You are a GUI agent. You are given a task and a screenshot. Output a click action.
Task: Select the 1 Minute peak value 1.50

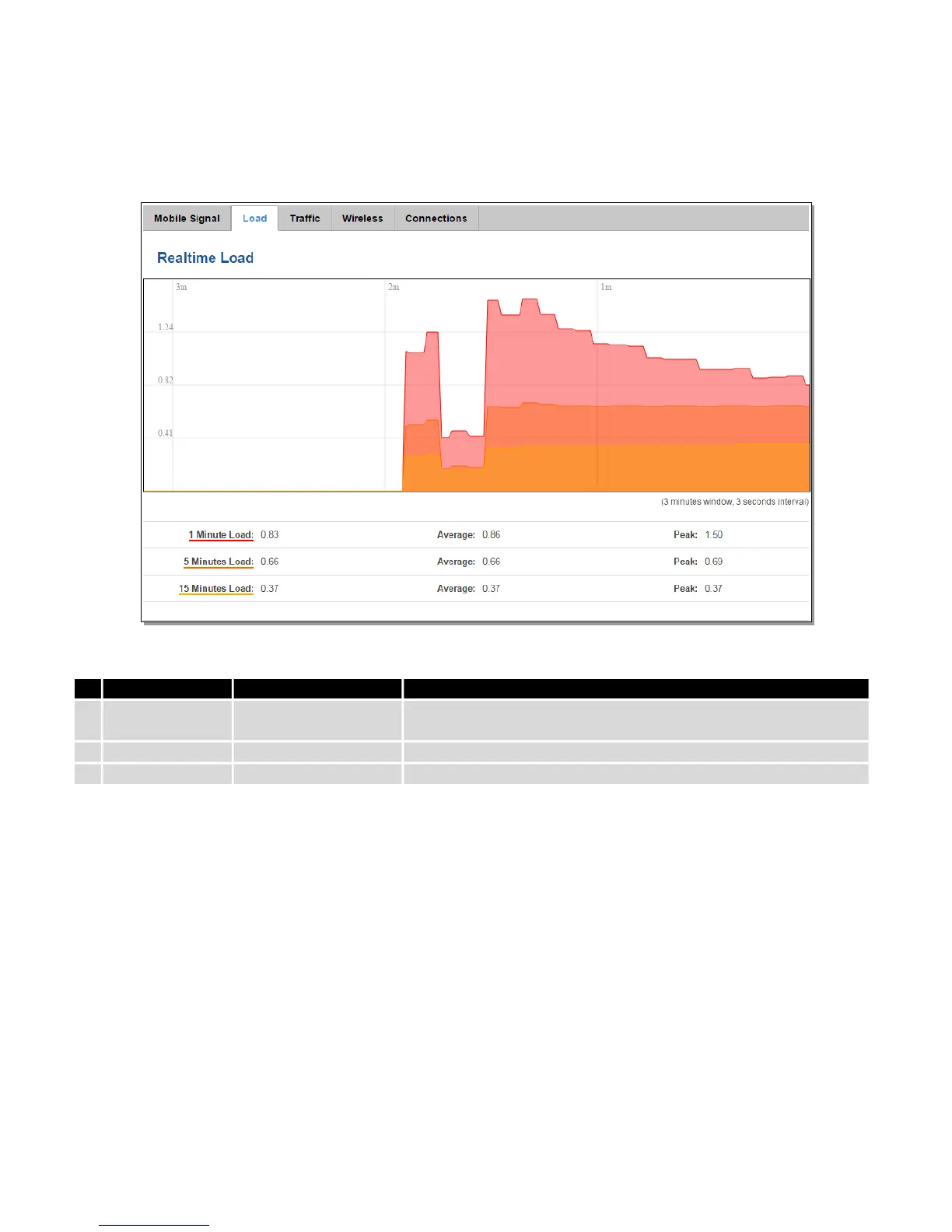tap(713, 535)
